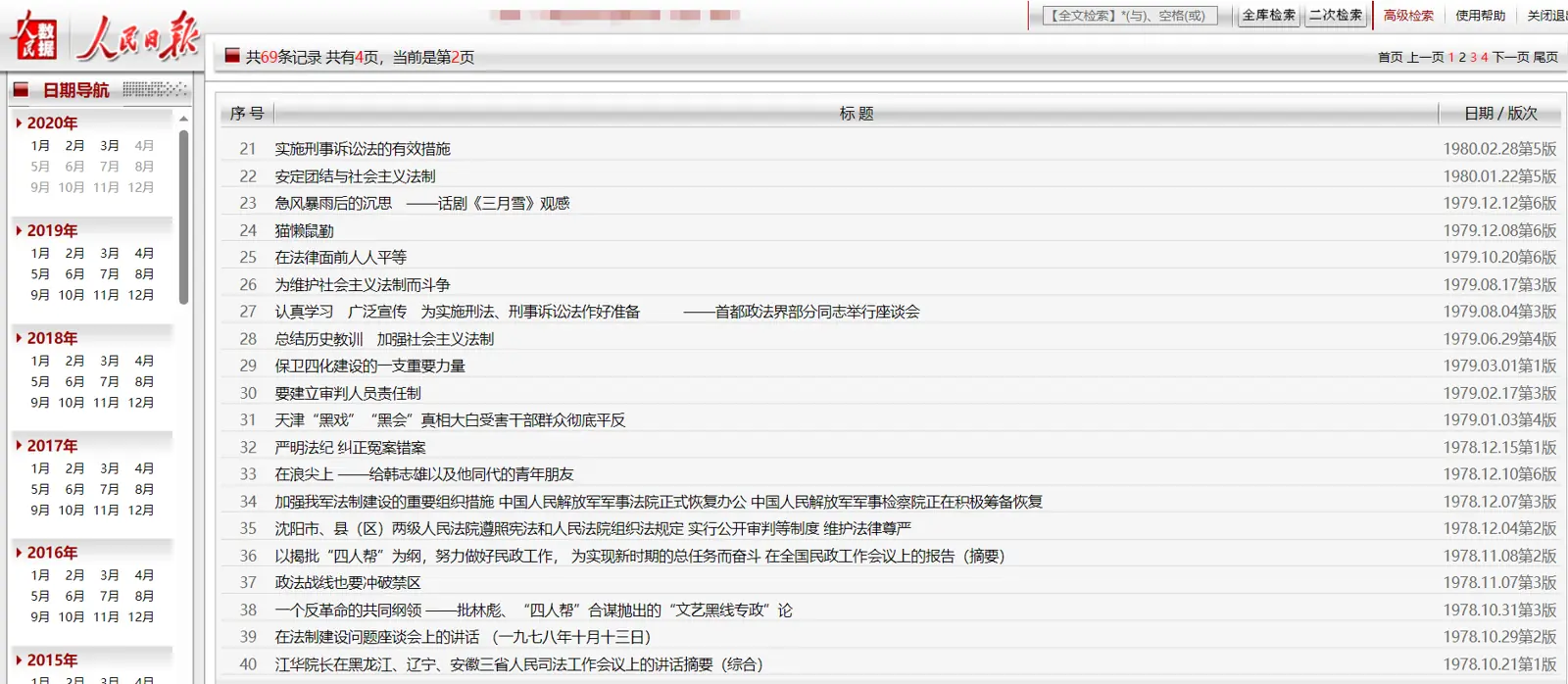Go to page 3 of results
Viewport: 1568px width, 684px height.
(1473, 58)
